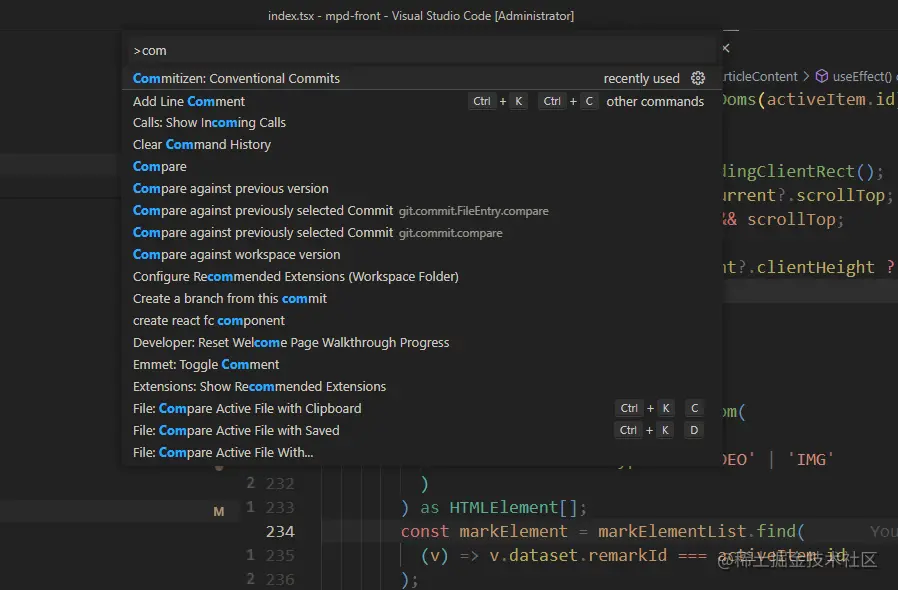Open File: Compare Active File With...

click(x=223, y=453)
